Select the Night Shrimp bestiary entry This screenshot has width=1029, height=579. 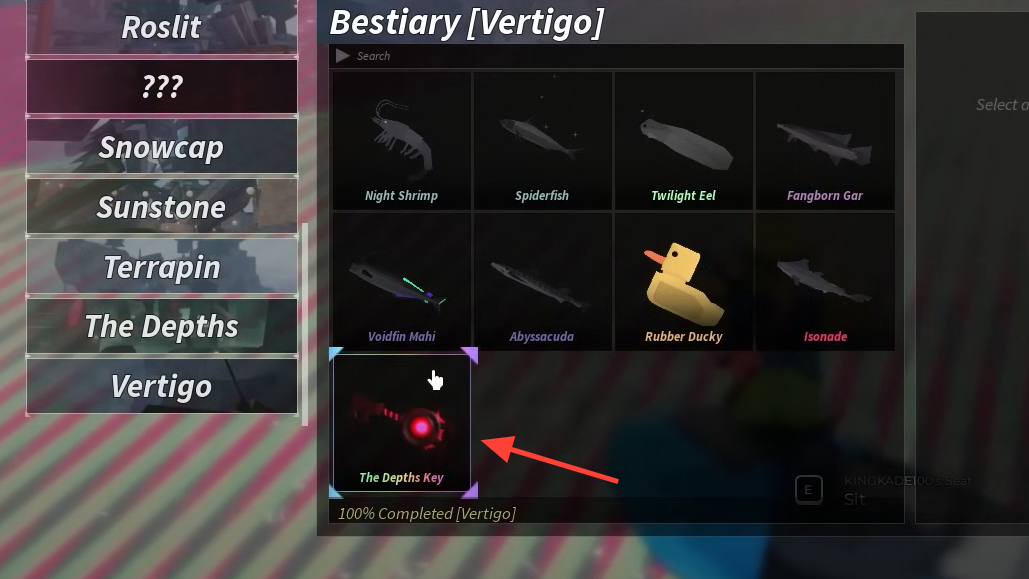coord(402,140)
